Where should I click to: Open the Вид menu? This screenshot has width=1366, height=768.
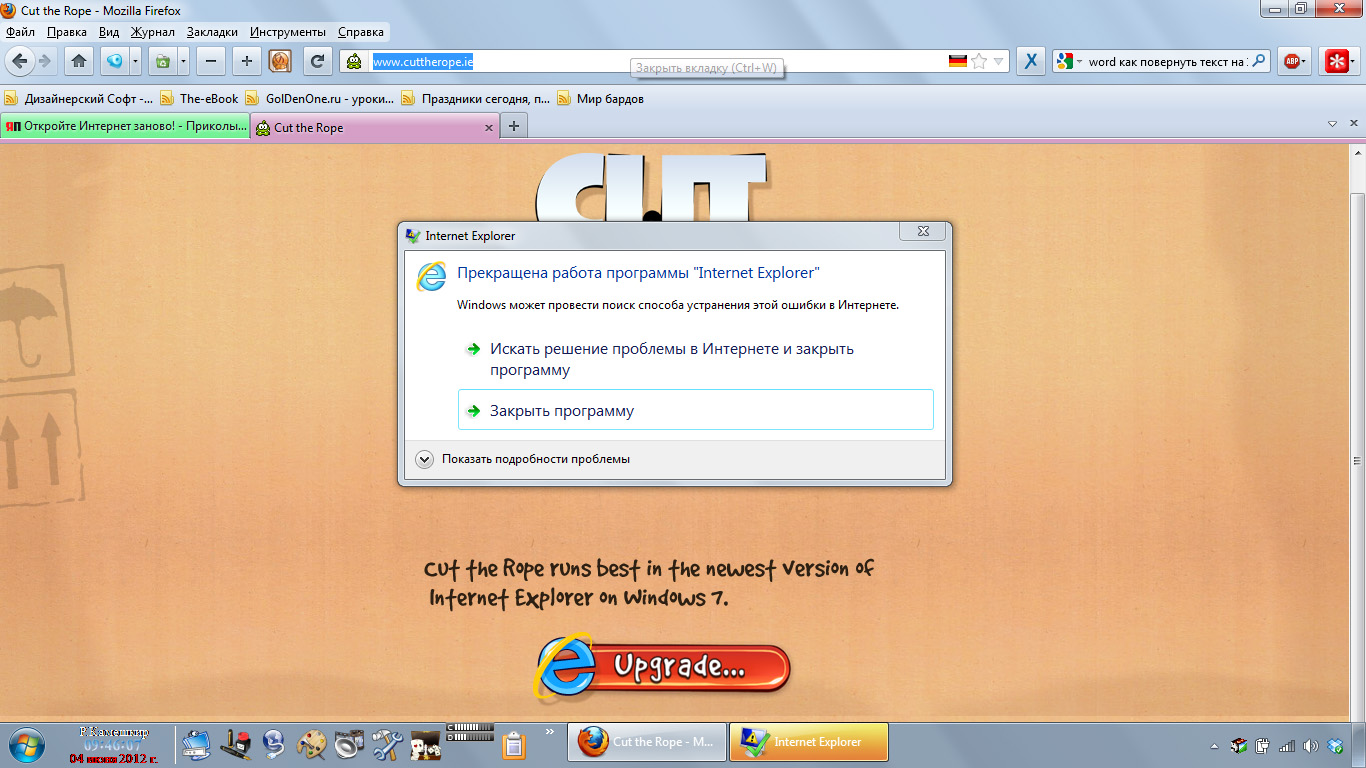click(x=109, y=32)
